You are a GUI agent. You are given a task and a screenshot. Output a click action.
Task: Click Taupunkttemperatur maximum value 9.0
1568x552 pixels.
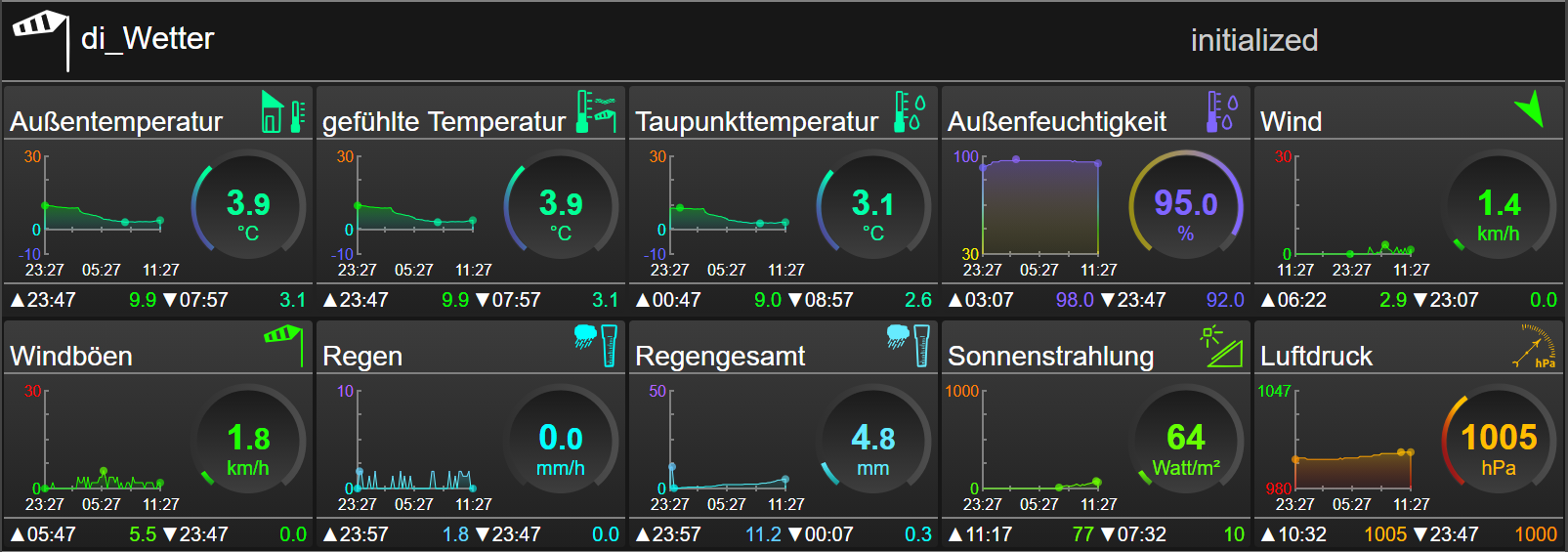(768, 300)
